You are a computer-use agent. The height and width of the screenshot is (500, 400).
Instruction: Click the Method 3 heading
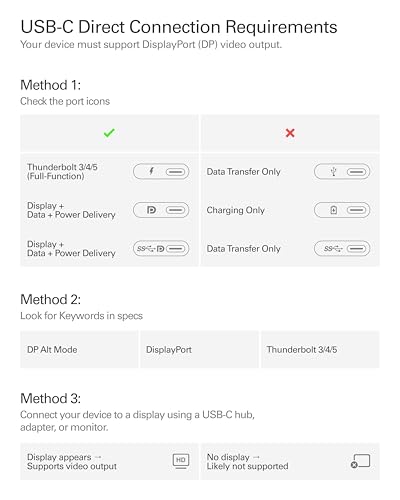[x=50, y=398]
